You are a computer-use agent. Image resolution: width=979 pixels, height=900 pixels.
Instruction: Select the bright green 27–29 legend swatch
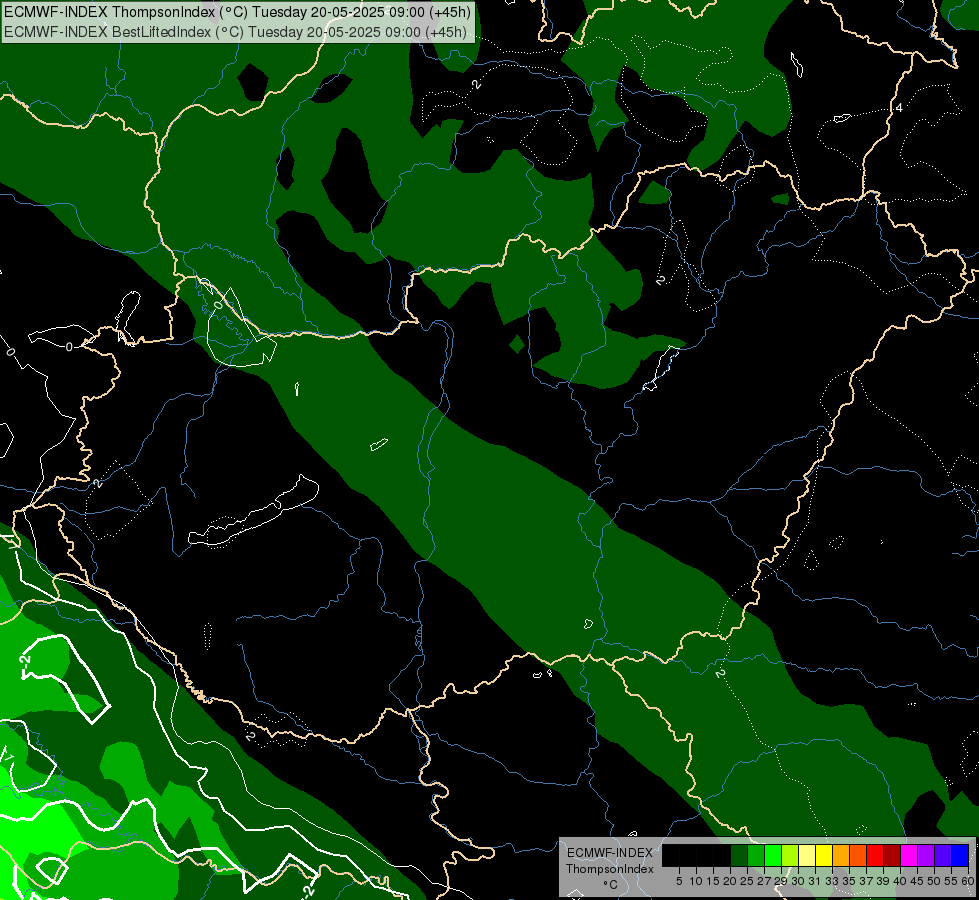(x=773, y=855)
